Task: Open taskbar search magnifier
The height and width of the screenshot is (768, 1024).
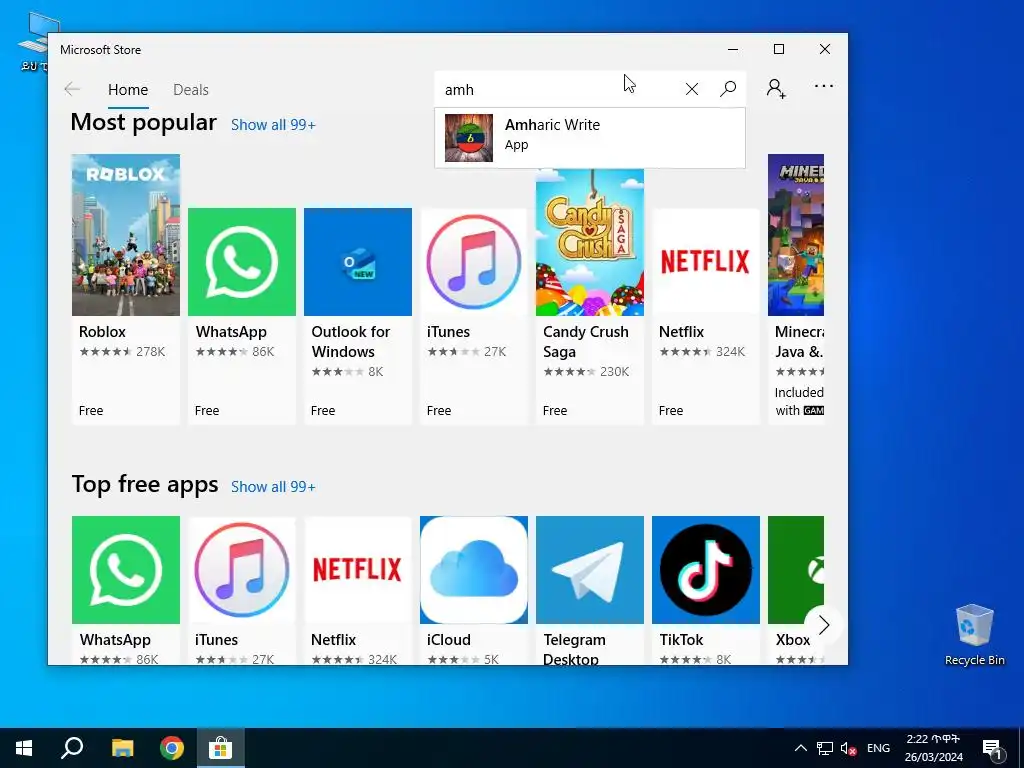Action: click(x=72, y=748)
